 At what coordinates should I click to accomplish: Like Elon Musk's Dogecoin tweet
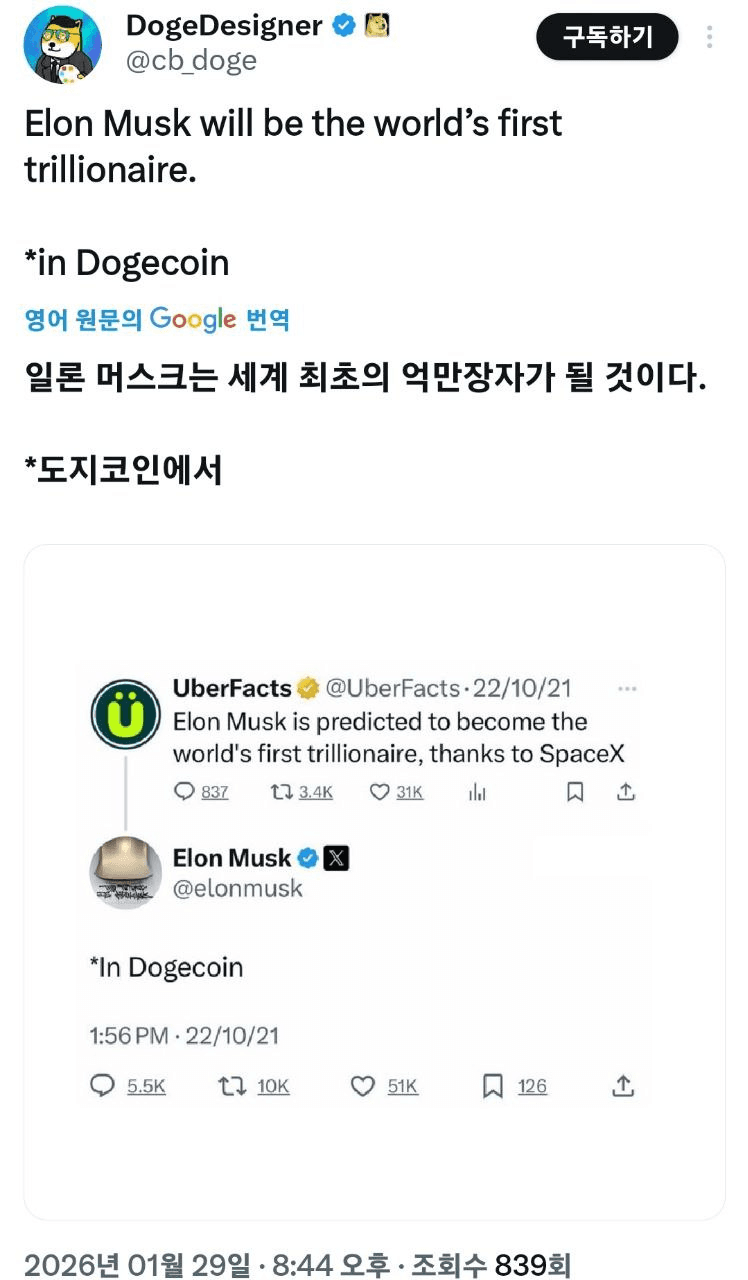pos(363,1086)
